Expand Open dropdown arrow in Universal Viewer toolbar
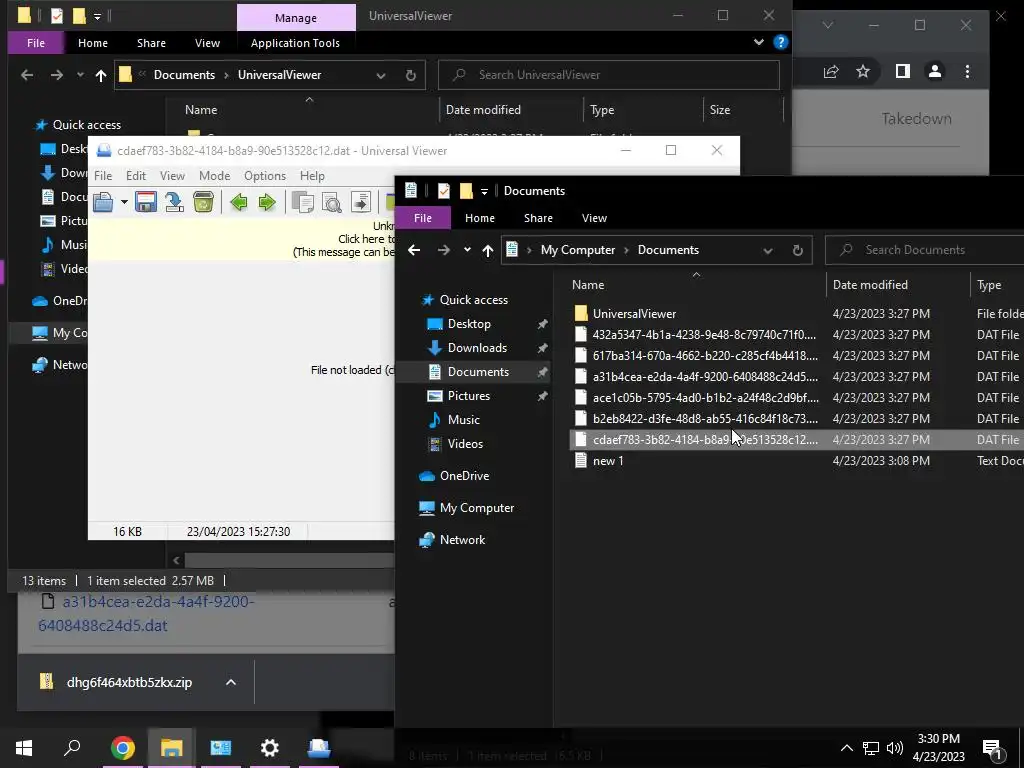Screen dimensions: 1024x768 123,202
